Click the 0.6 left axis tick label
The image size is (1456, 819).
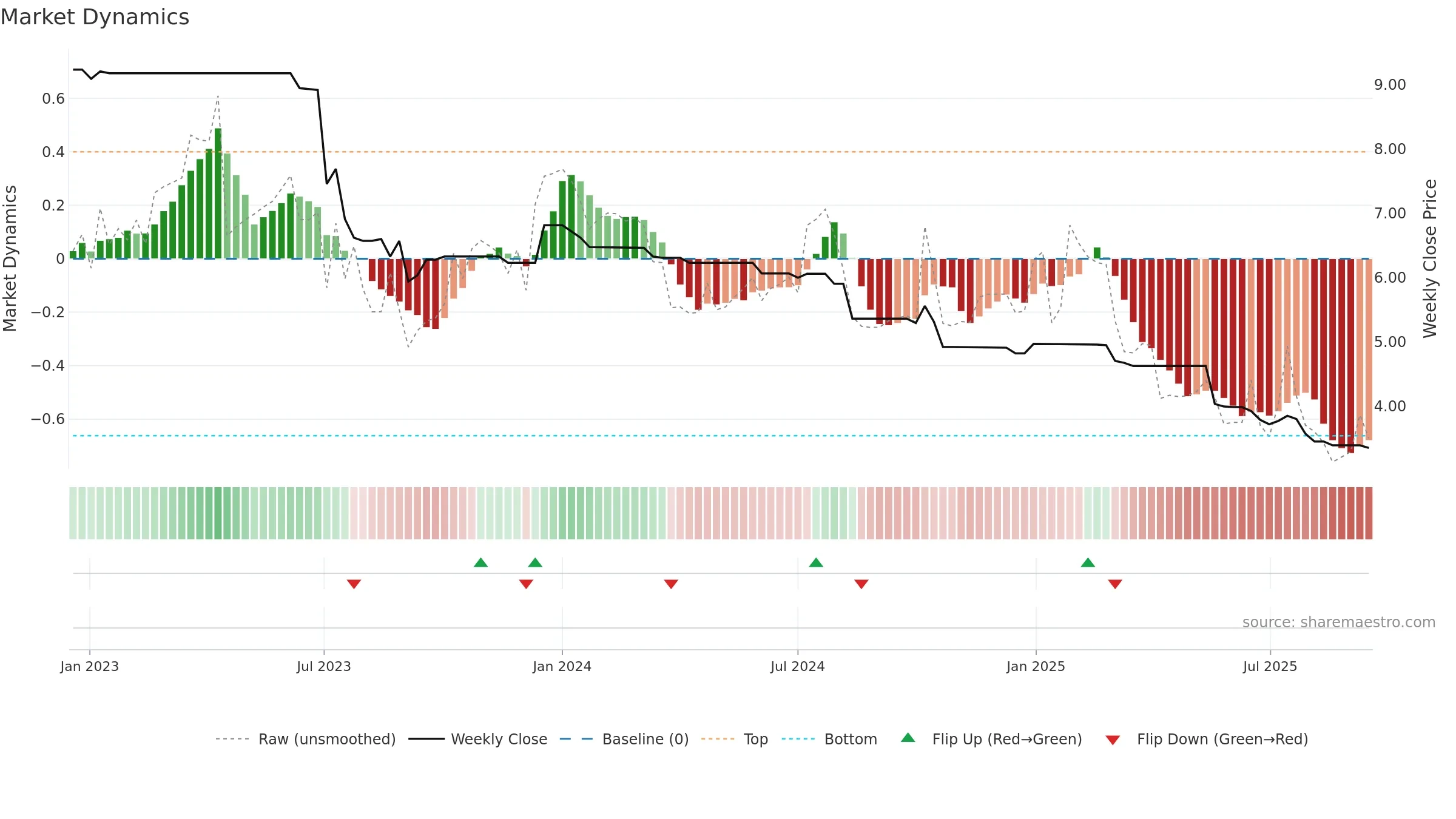(53, 98)
